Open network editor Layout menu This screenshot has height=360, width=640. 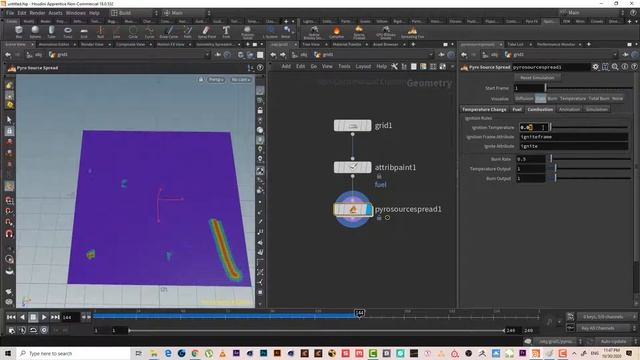(363, 66)
